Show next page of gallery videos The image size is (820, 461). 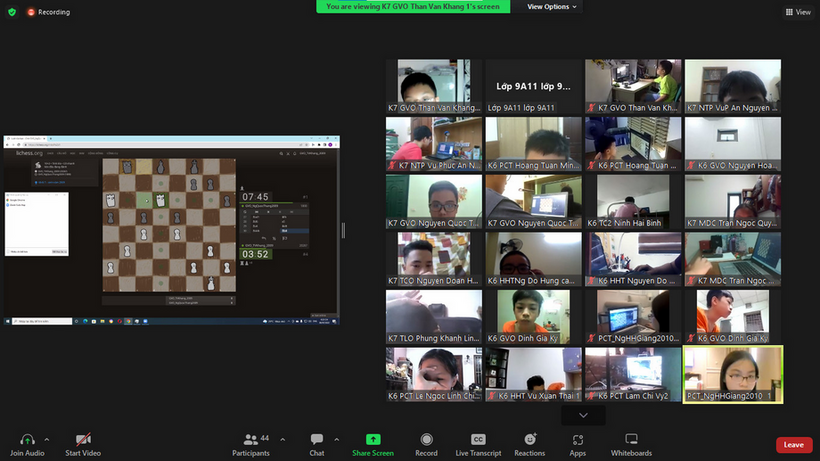point(583,415)
